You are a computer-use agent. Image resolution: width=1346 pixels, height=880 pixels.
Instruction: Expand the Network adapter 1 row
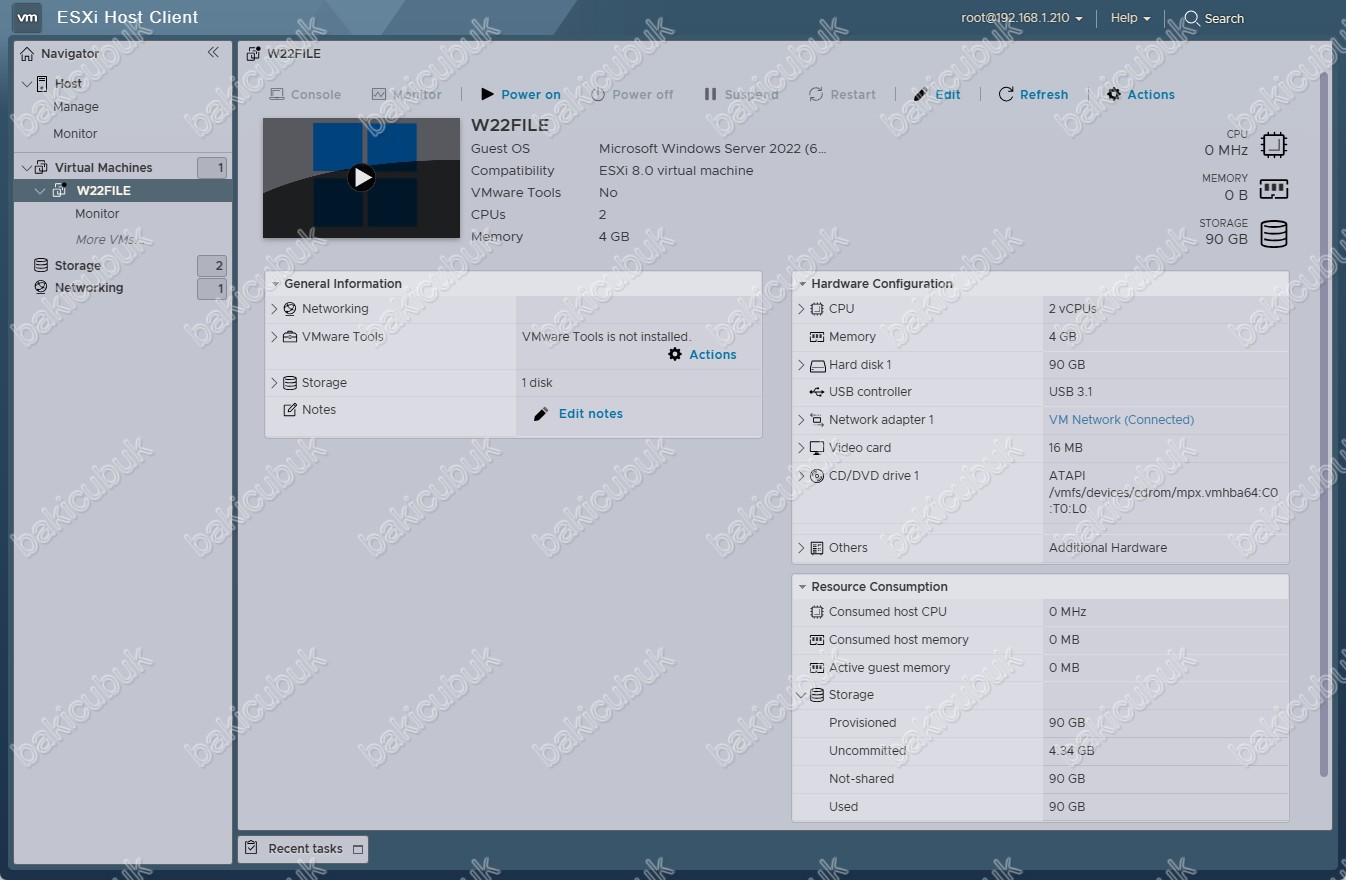[801, 420]
